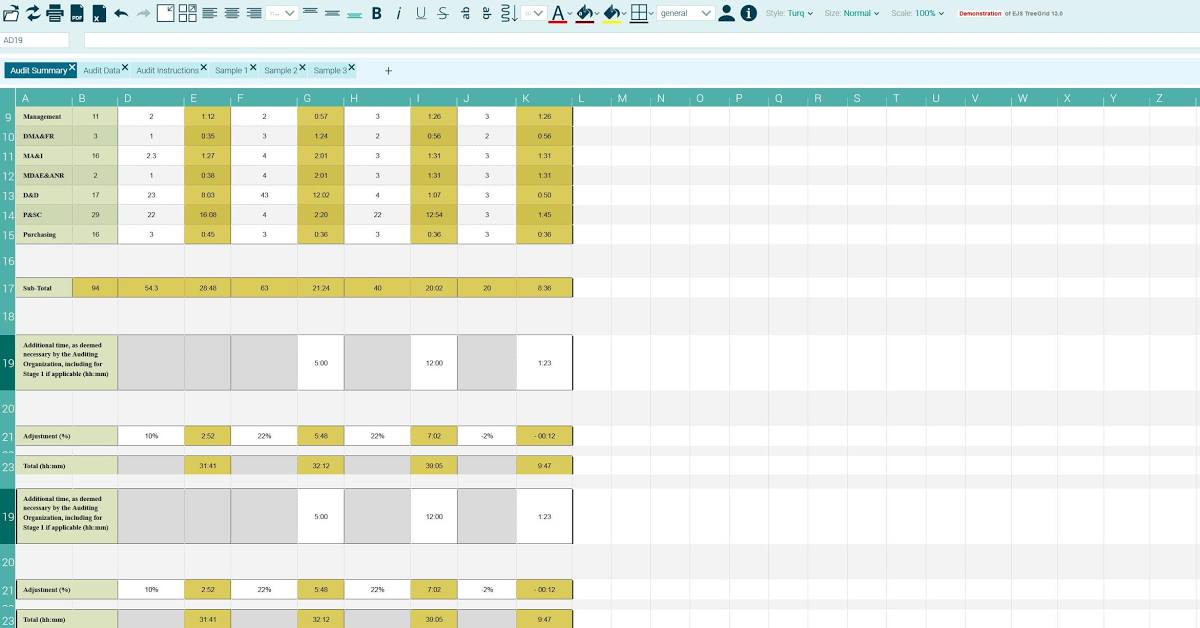Click the Undo arrow icon
This screenshot has height=628, width=1200.
(x=121, y=13)
